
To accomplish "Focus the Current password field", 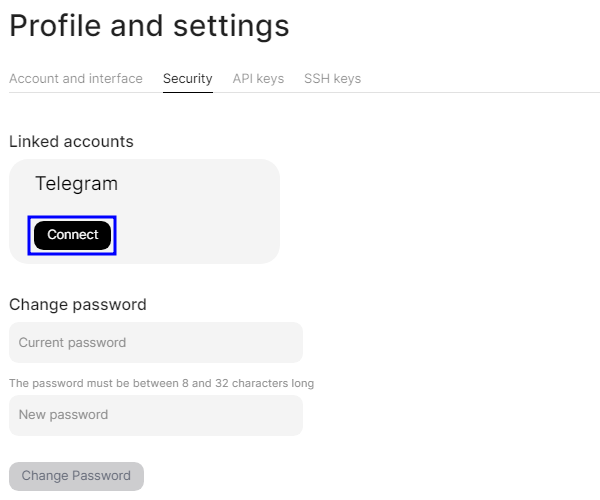I will 155,343.
